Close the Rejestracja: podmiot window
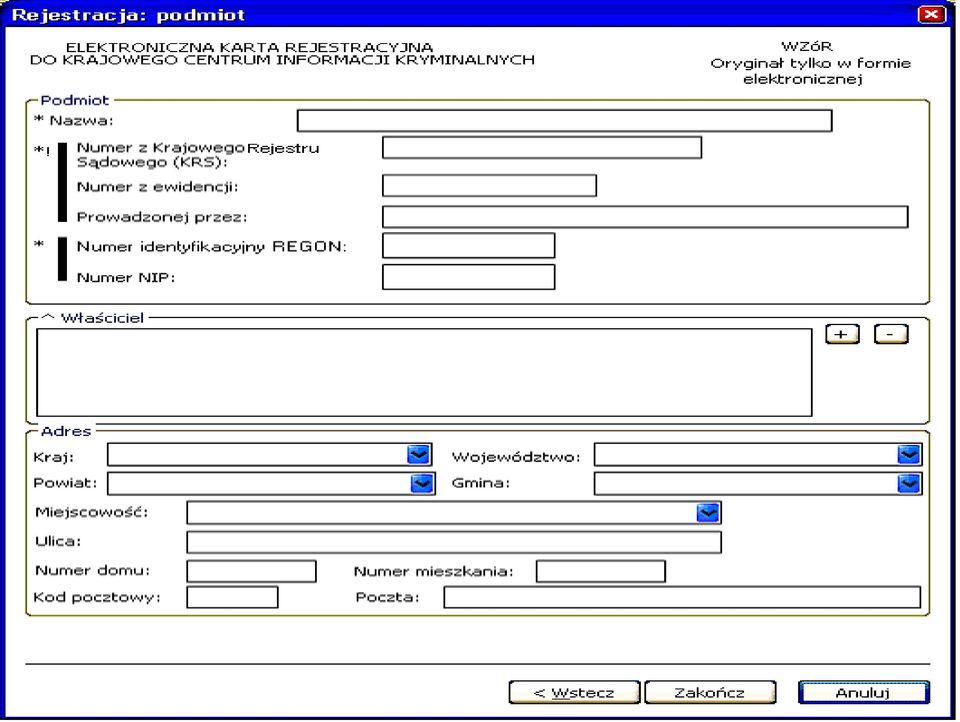This screenshot has height=722, width=960. [x=931, y=14]
